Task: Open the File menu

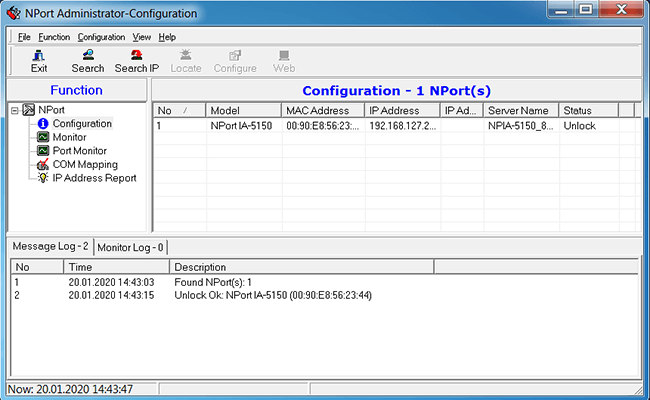Action: [x=24, y=37]
